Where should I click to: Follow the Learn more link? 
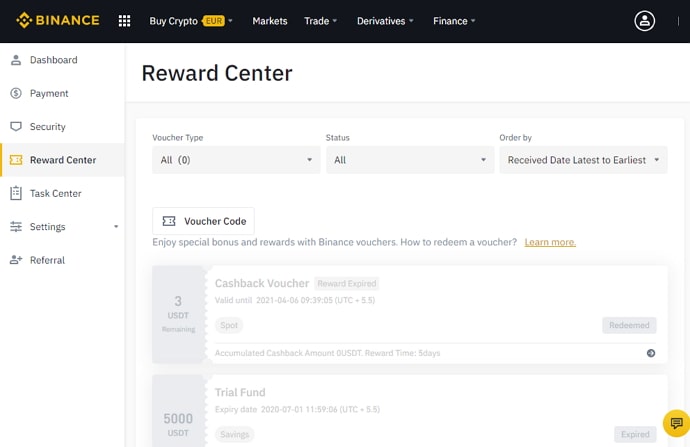point(550,242)
